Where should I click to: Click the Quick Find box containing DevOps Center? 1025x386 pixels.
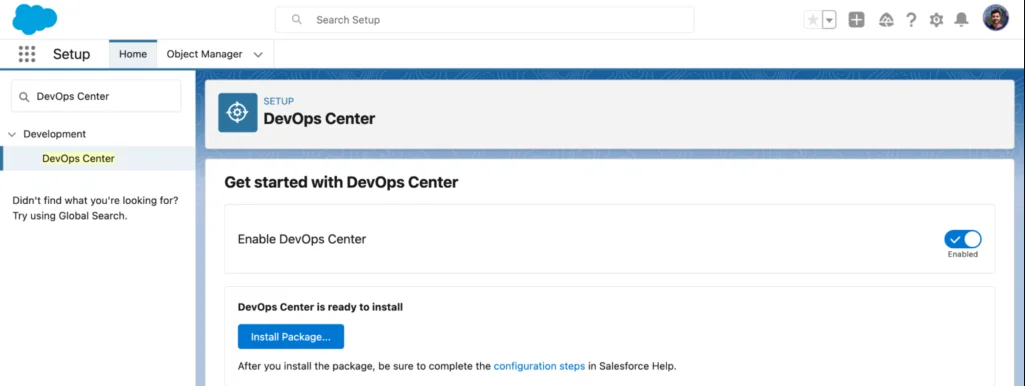click(x=96, y=96)
